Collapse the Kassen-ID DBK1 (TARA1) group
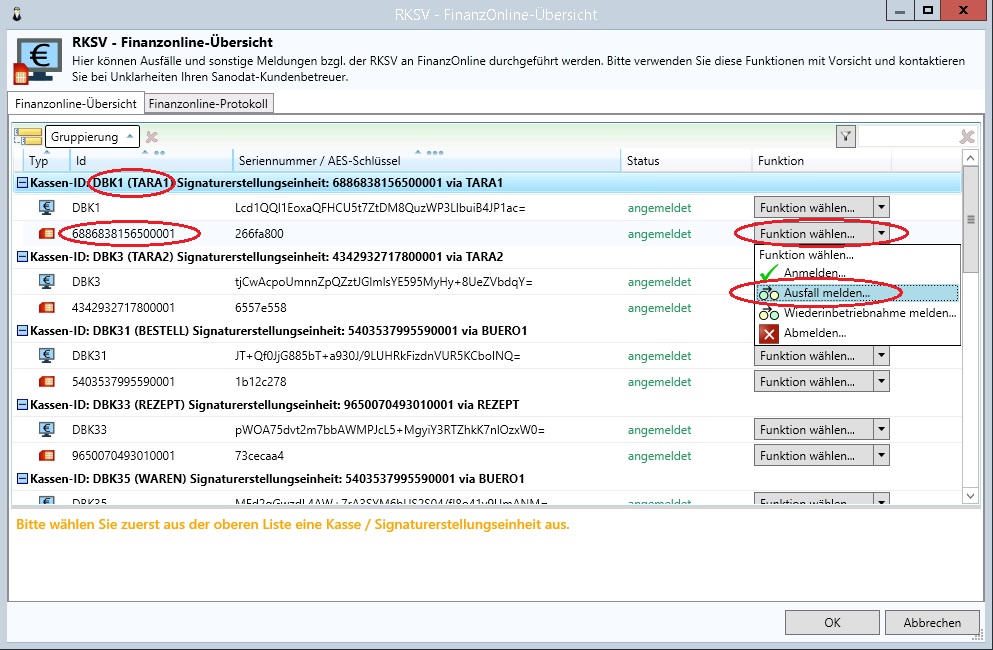The height and width of the screenshot is (650, 993). (x=22, y=182)
